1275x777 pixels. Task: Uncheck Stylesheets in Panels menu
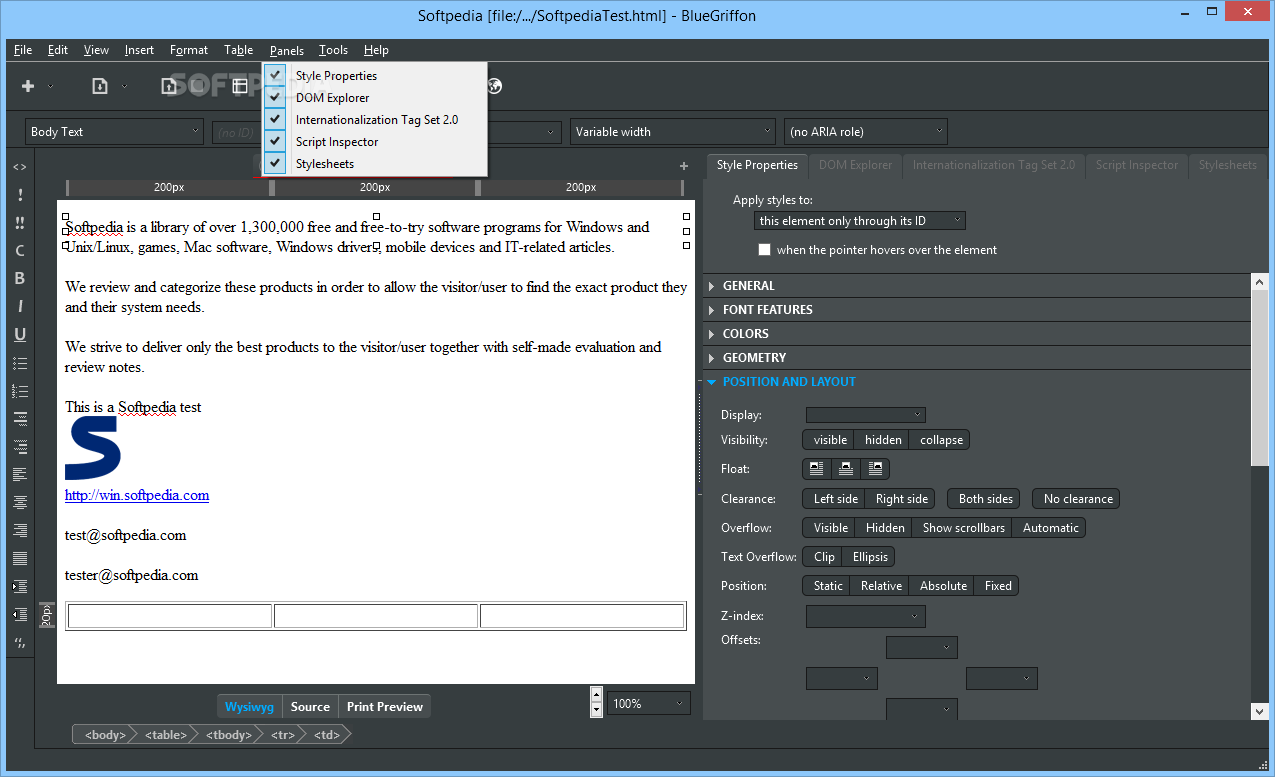[x=375, y=164]
